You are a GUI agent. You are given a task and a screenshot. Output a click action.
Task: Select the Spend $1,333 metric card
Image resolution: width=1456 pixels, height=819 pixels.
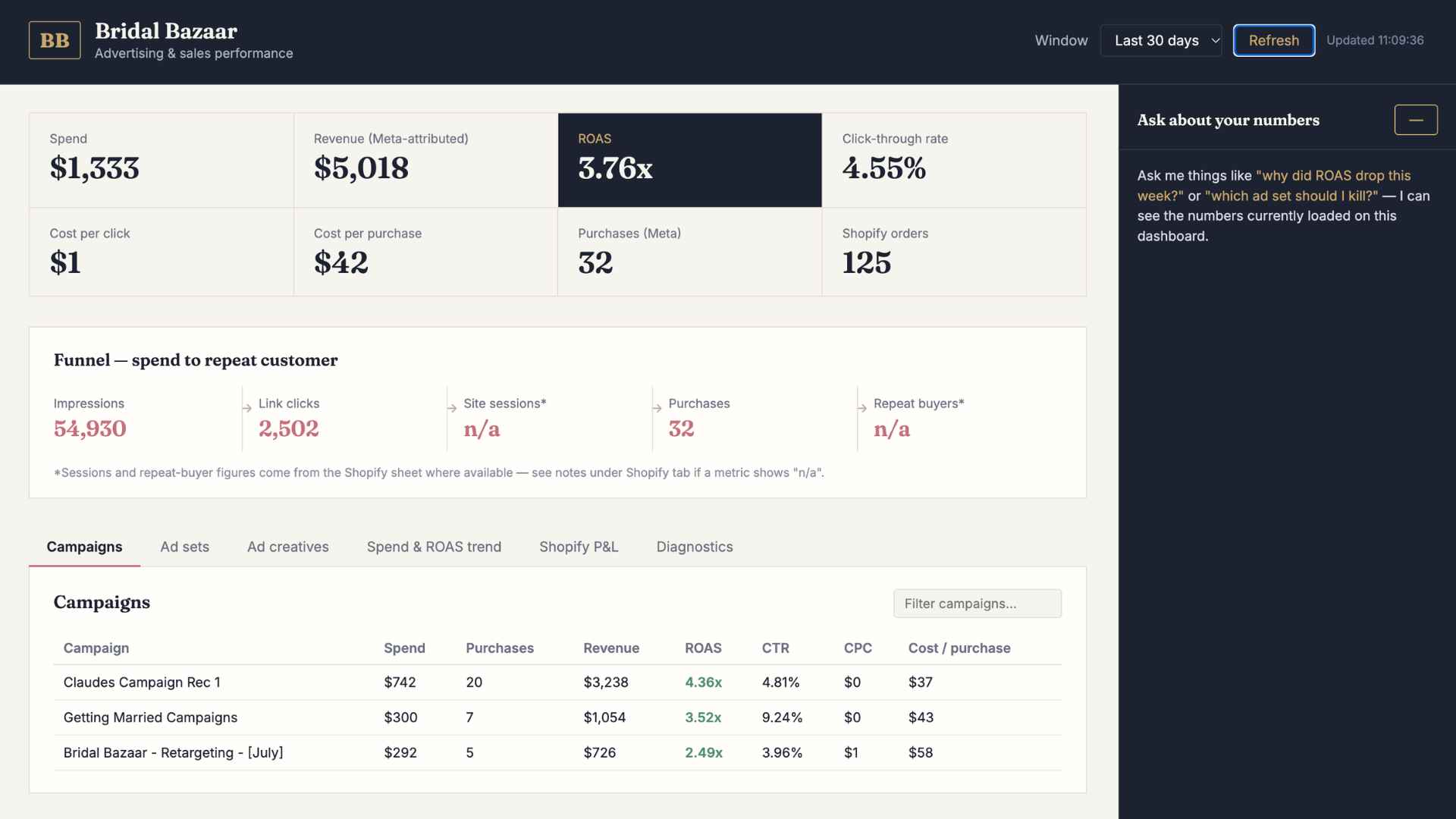click(162, 160)
